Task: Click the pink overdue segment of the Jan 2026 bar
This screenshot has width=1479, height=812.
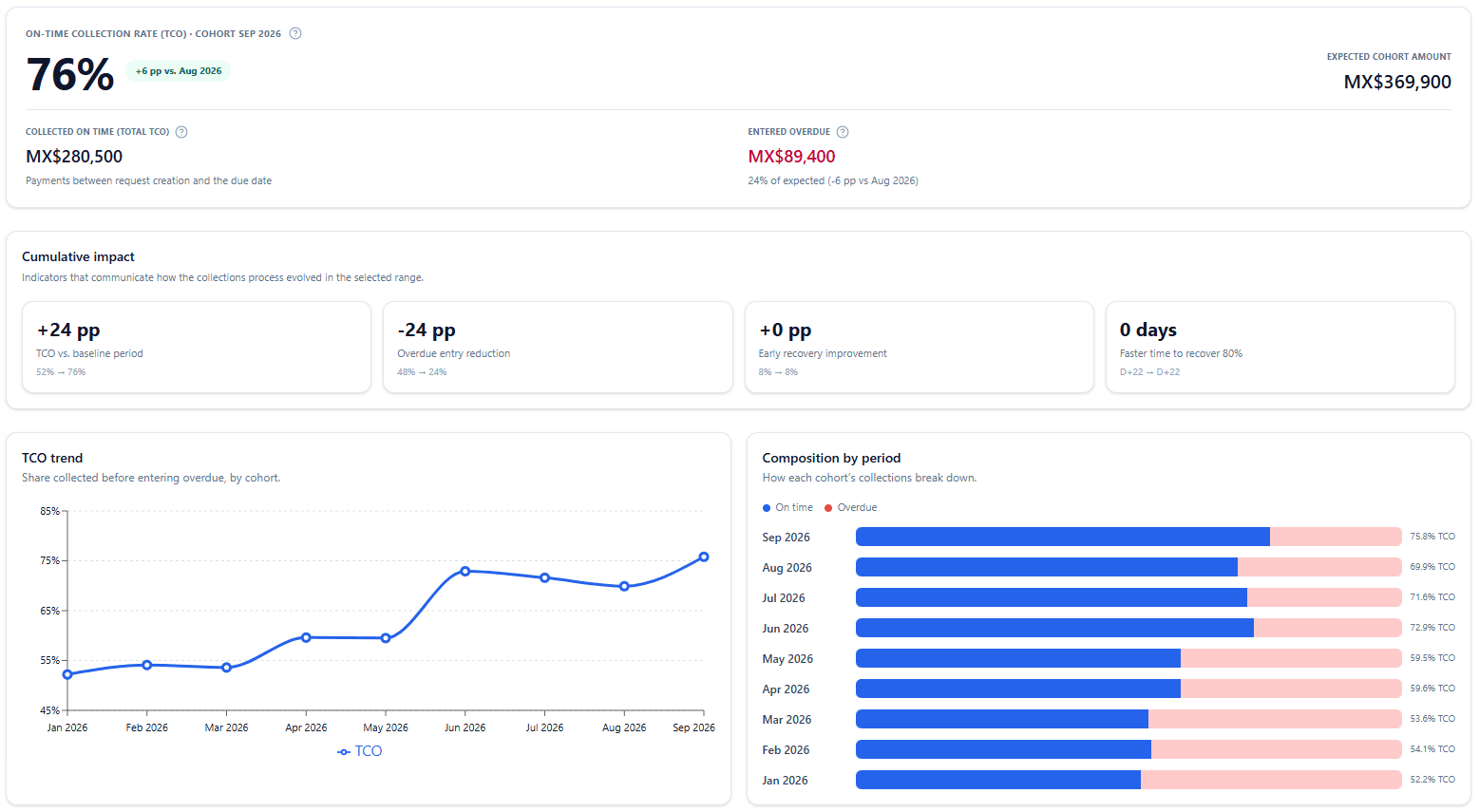Action: (x=1271, y=780)
